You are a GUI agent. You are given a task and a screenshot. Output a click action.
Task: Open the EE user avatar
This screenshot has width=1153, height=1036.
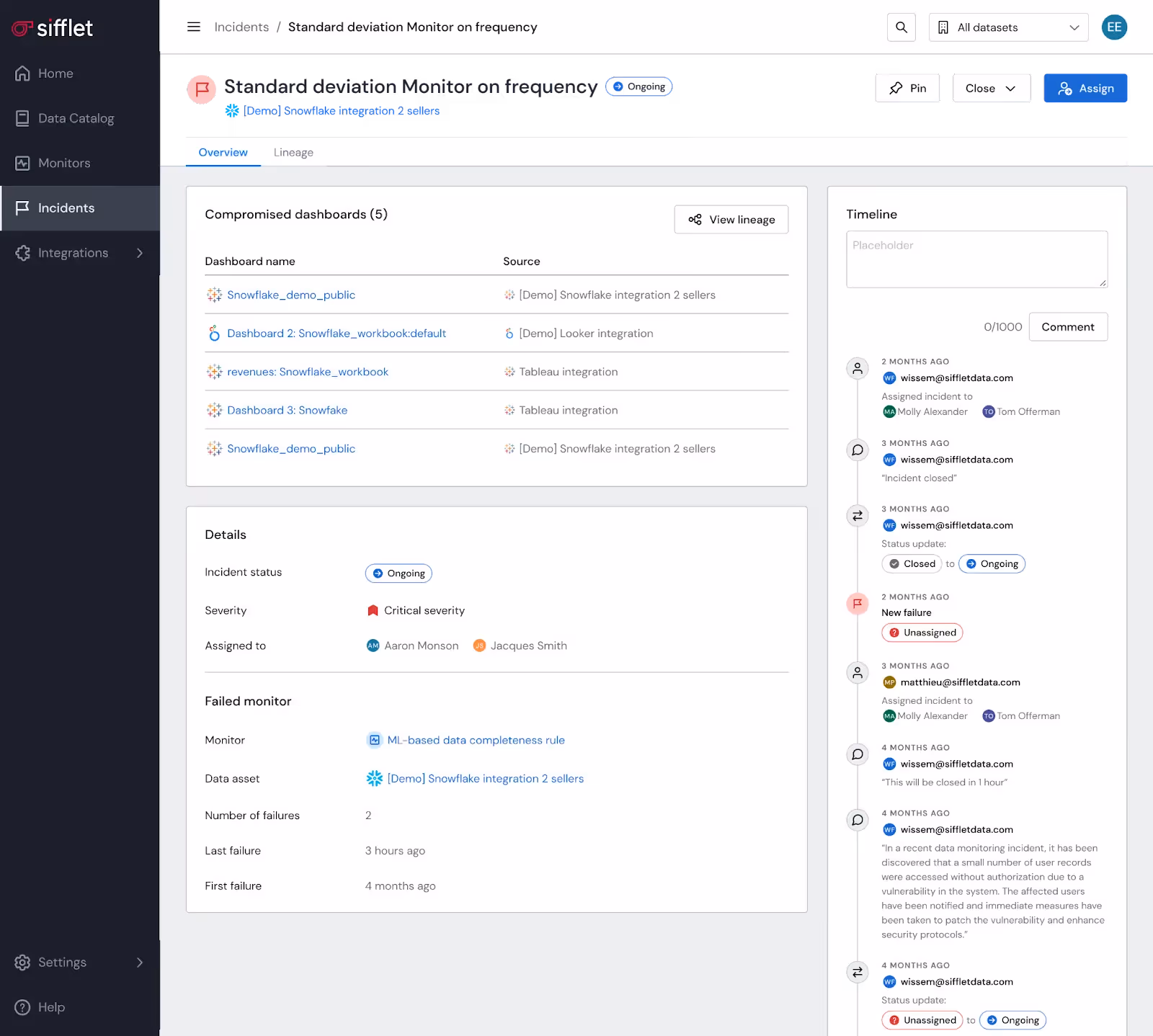tap(1114, 27)
